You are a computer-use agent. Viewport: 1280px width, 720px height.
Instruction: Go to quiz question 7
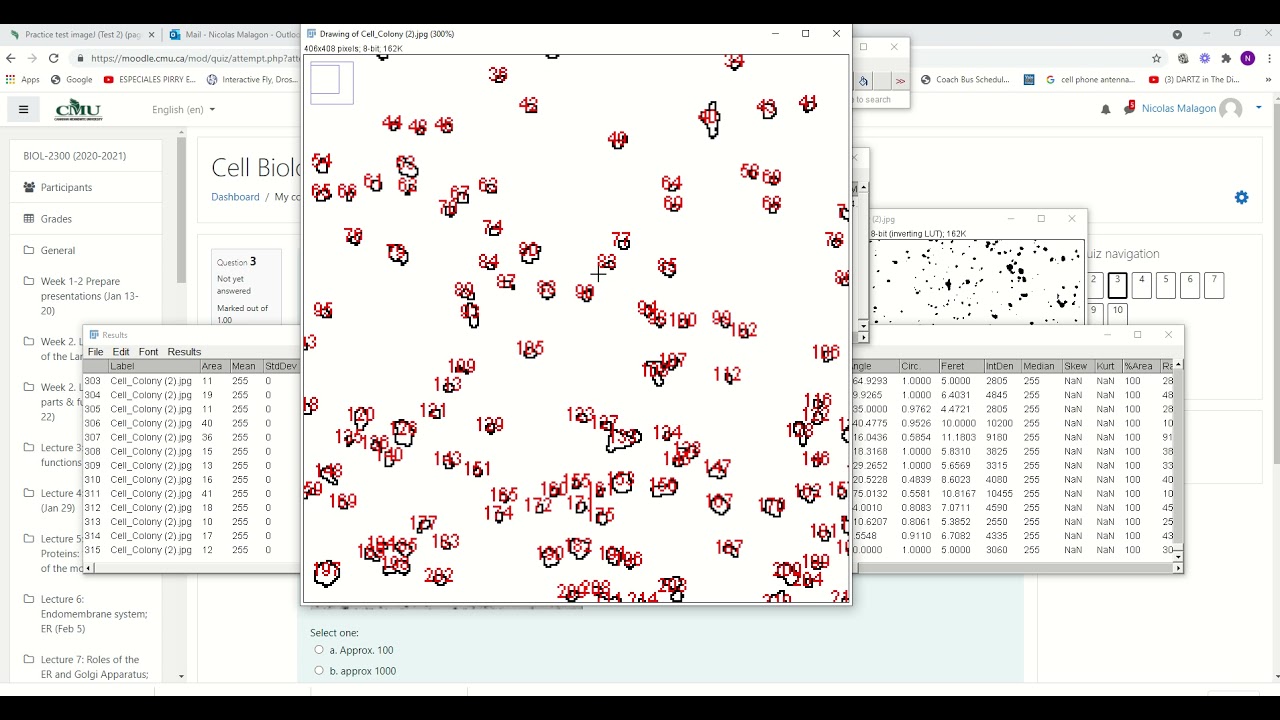click(x=1213, y=285)
